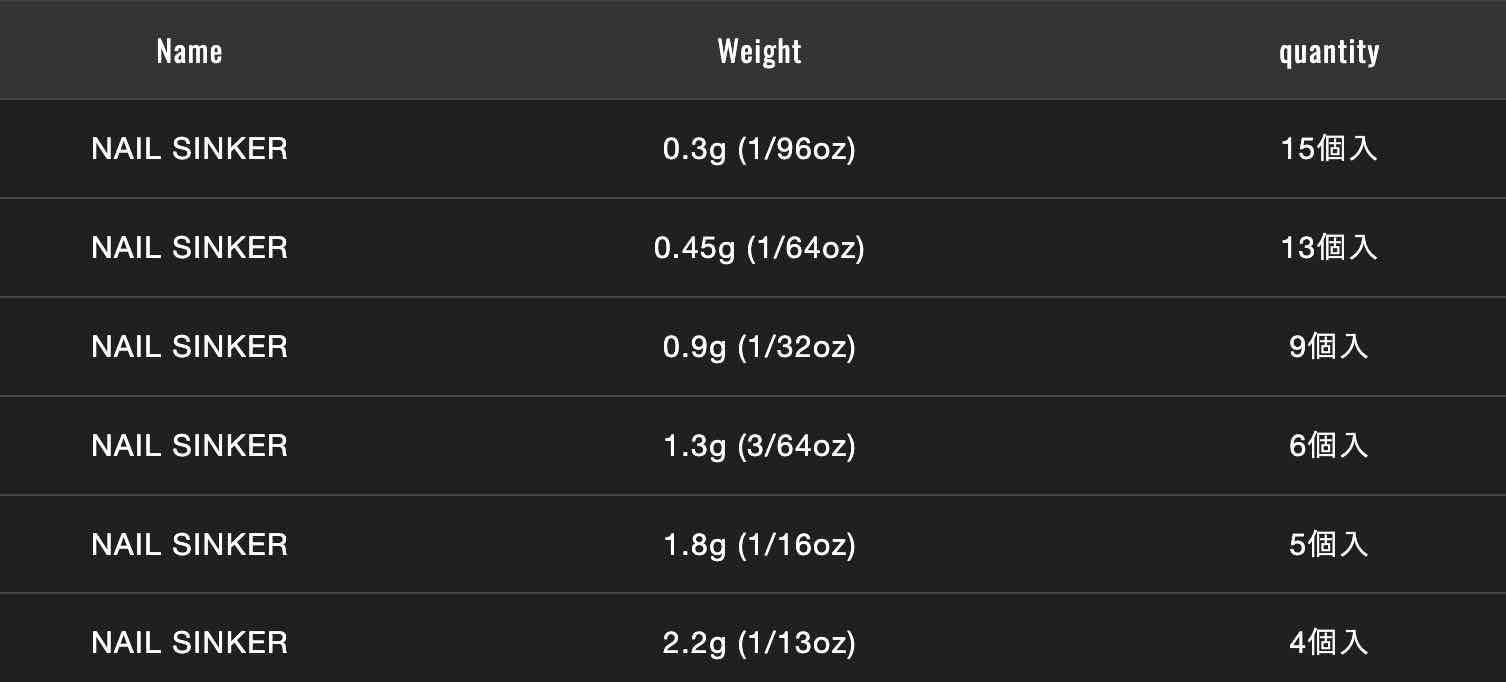Select the 0.9g (1/32oz) weight cell
1506x682 pixels.
759,347
